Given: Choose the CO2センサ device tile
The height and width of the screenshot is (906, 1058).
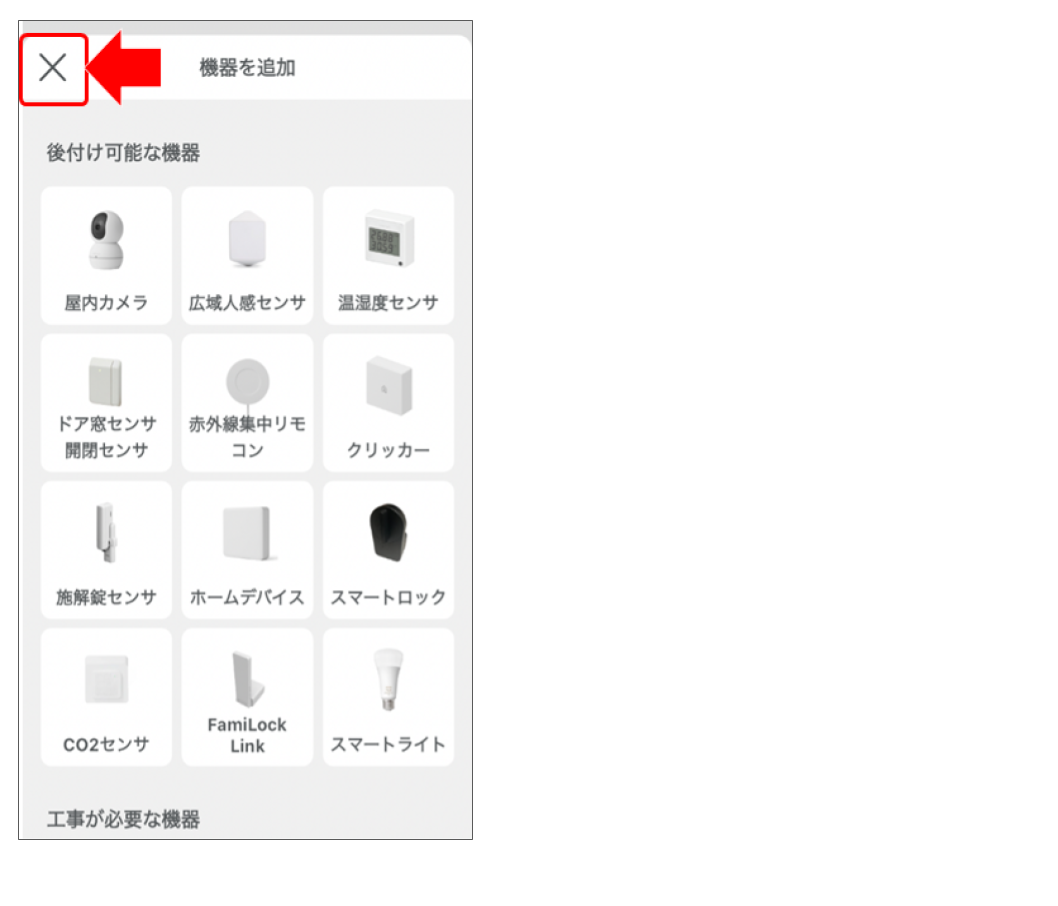Looking at the screenshot, I should 106,697.
